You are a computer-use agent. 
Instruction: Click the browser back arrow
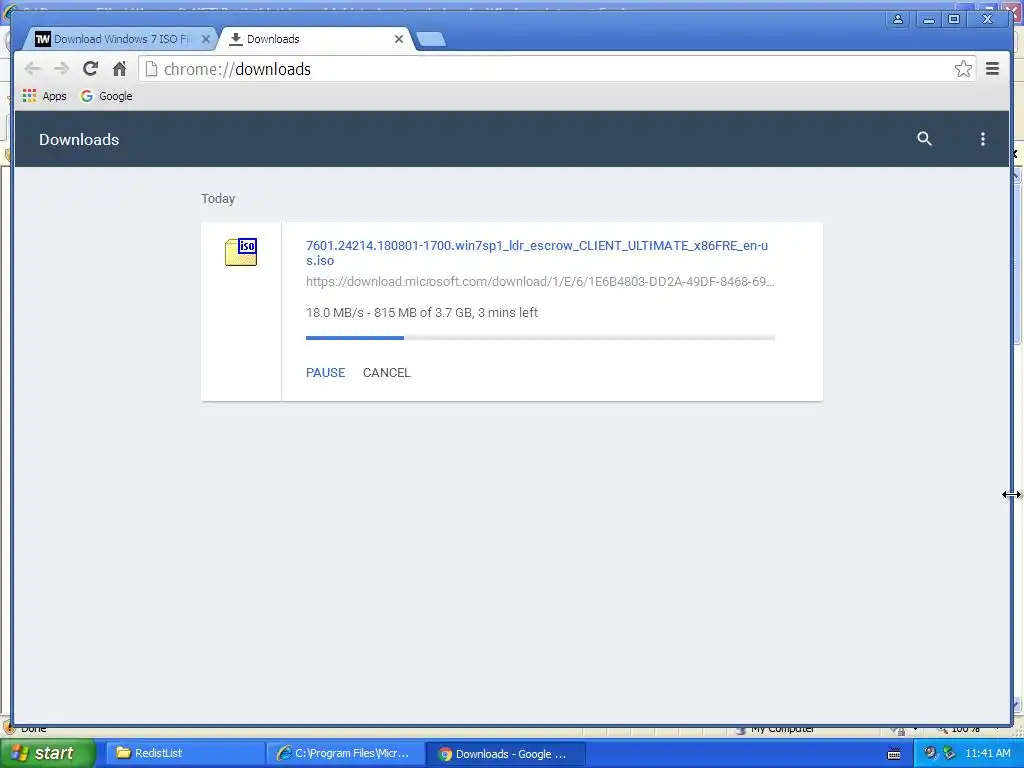click(x=32, y=69)
